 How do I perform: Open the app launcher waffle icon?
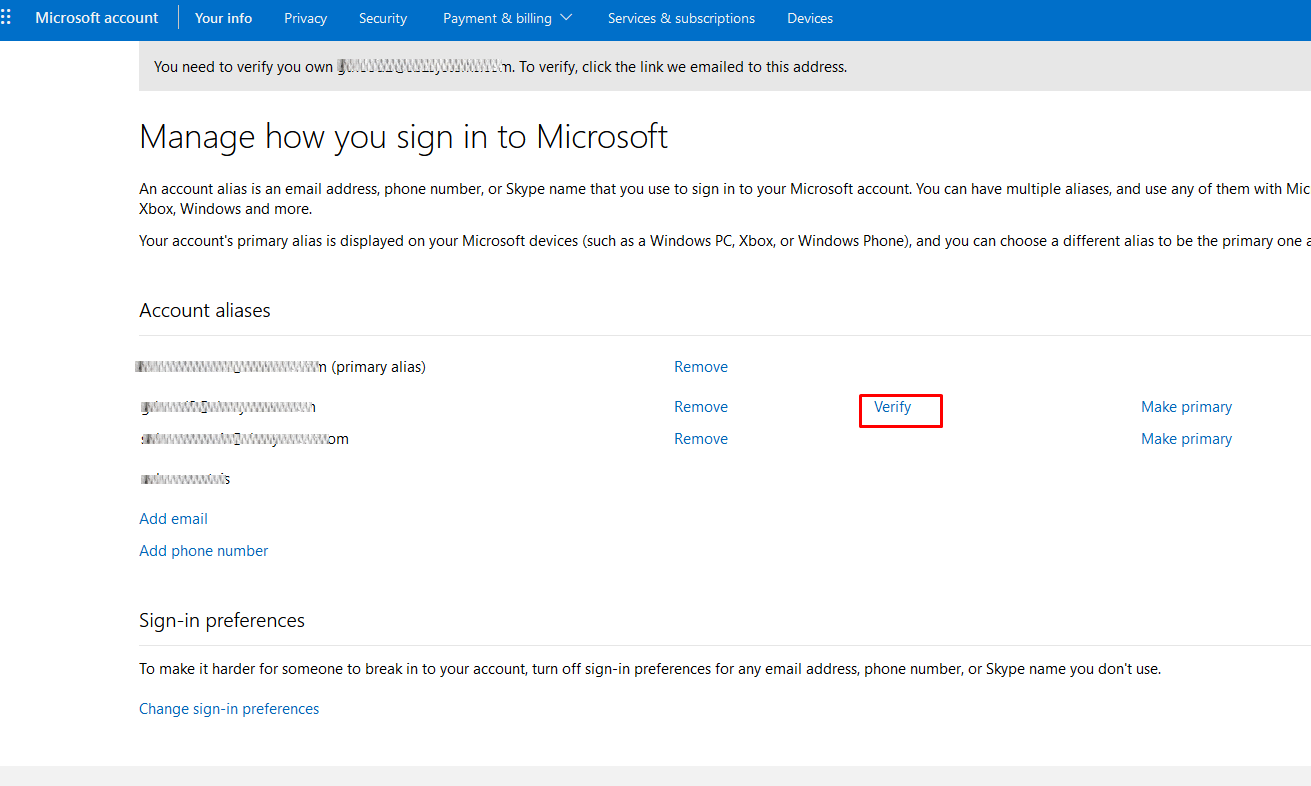tap(7, 18)
